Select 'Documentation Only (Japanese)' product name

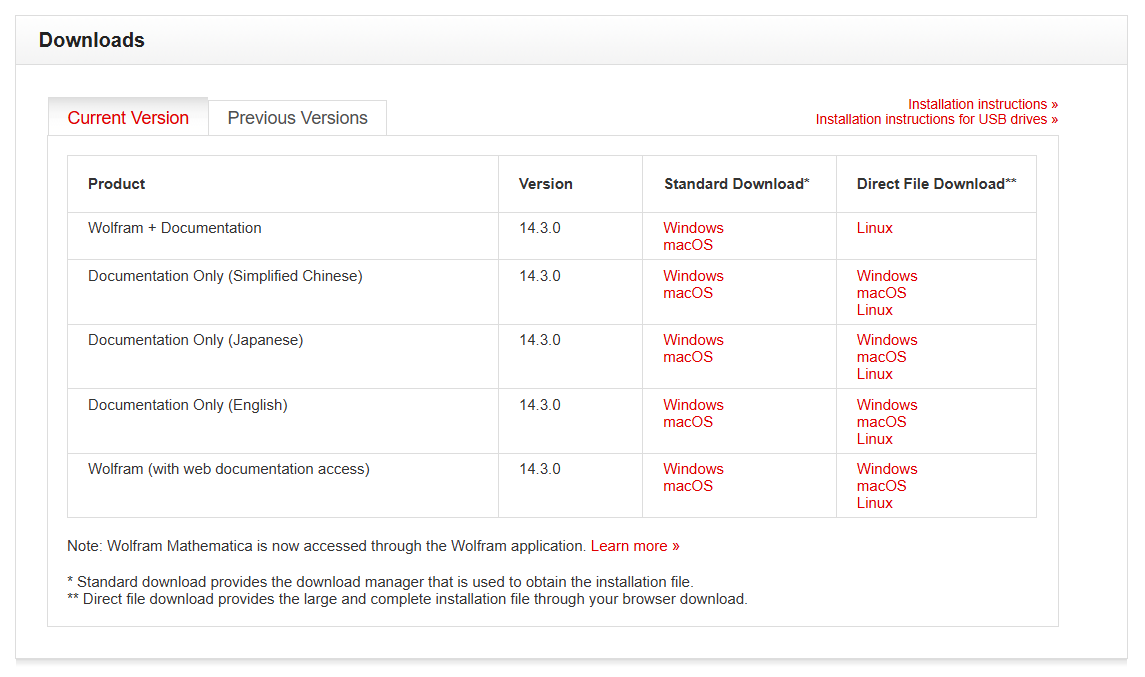196,340
